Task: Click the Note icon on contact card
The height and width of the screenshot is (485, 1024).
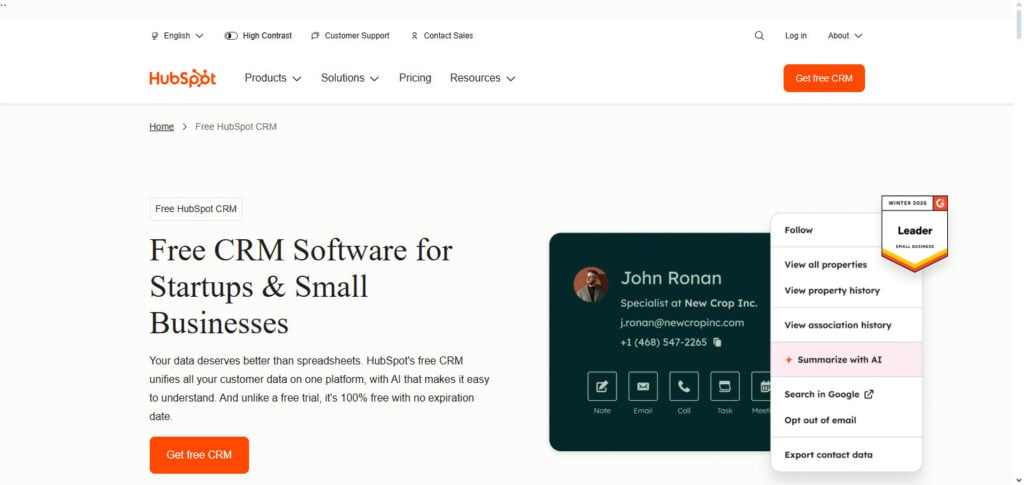Action: 601,386
